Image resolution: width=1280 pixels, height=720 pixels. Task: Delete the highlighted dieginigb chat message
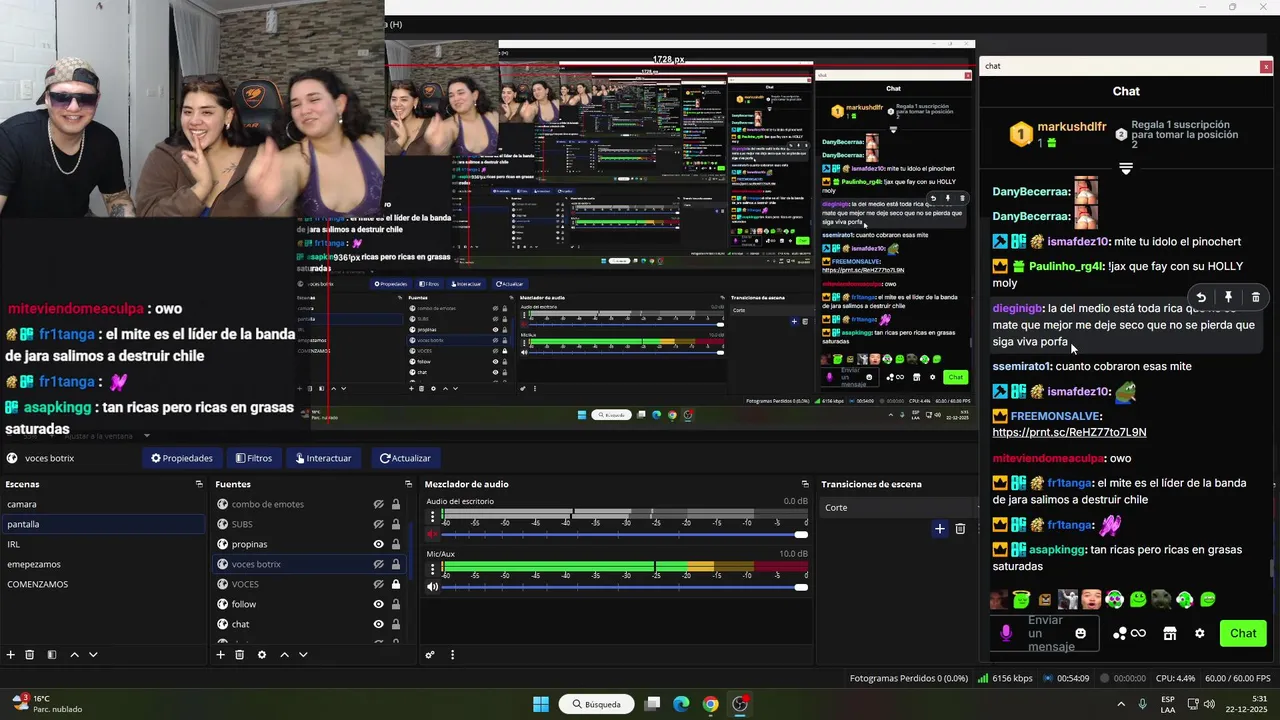(x=1256, y=297)
